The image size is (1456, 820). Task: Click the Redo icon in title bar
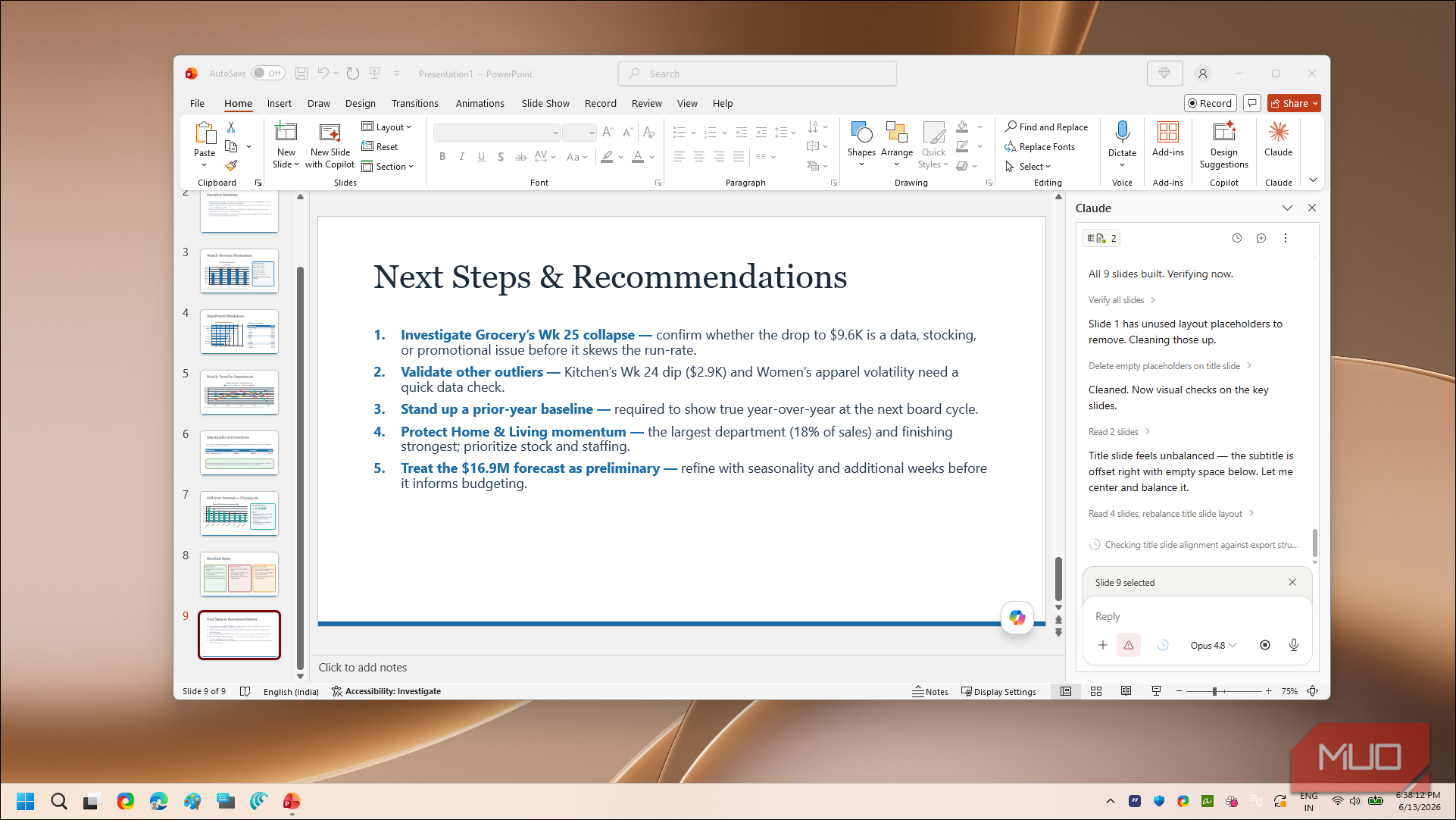[x=352, y=74]
